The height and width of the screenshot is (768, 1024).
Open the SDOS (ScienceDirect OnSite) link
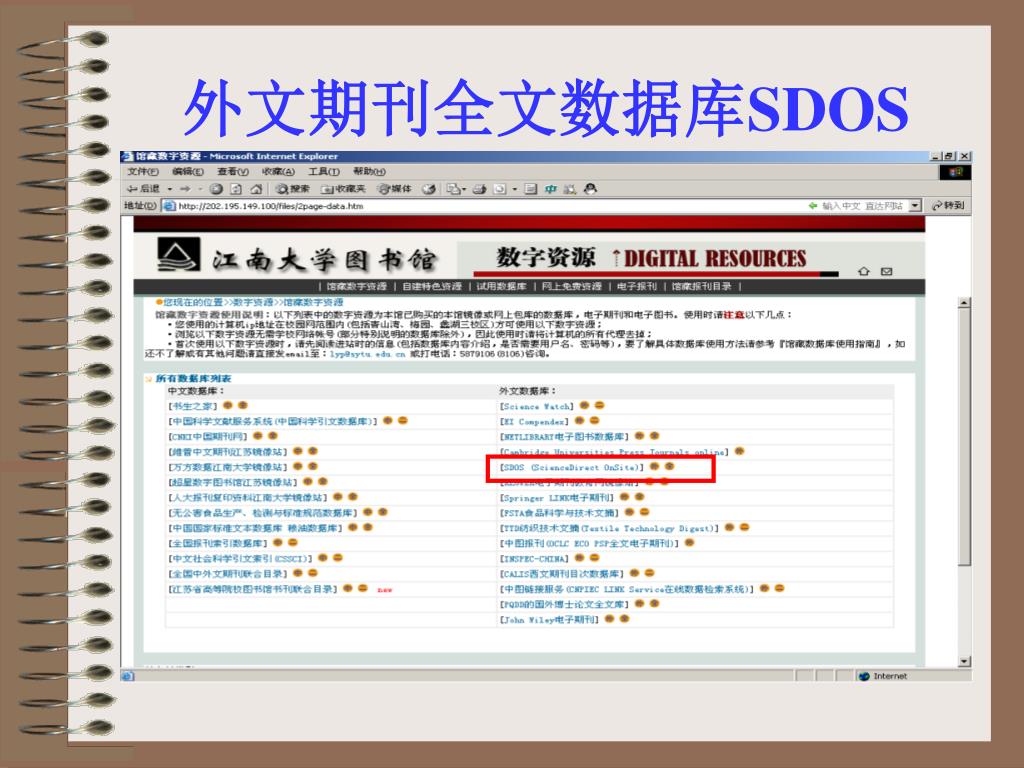(x=571, y=467)
